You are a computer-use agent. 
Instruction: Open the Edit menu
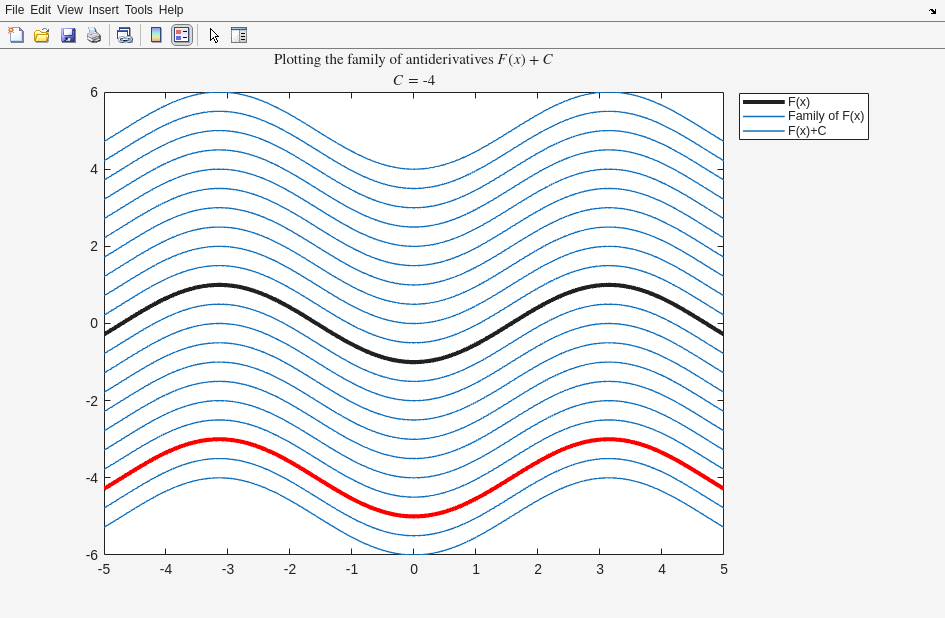(40, 10)
